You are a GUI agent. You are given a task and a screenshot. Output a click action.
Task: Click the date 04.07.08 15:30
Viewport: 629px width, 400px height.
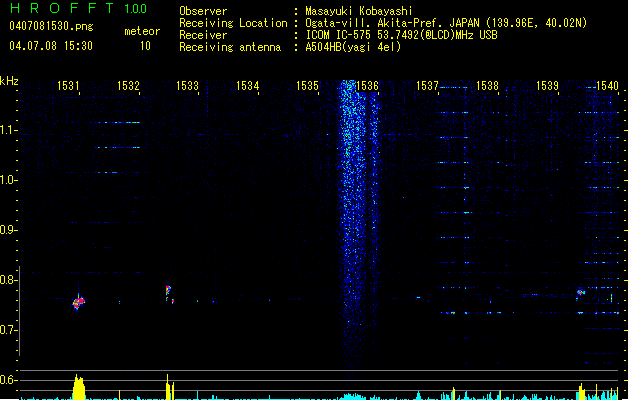point(51,46)
